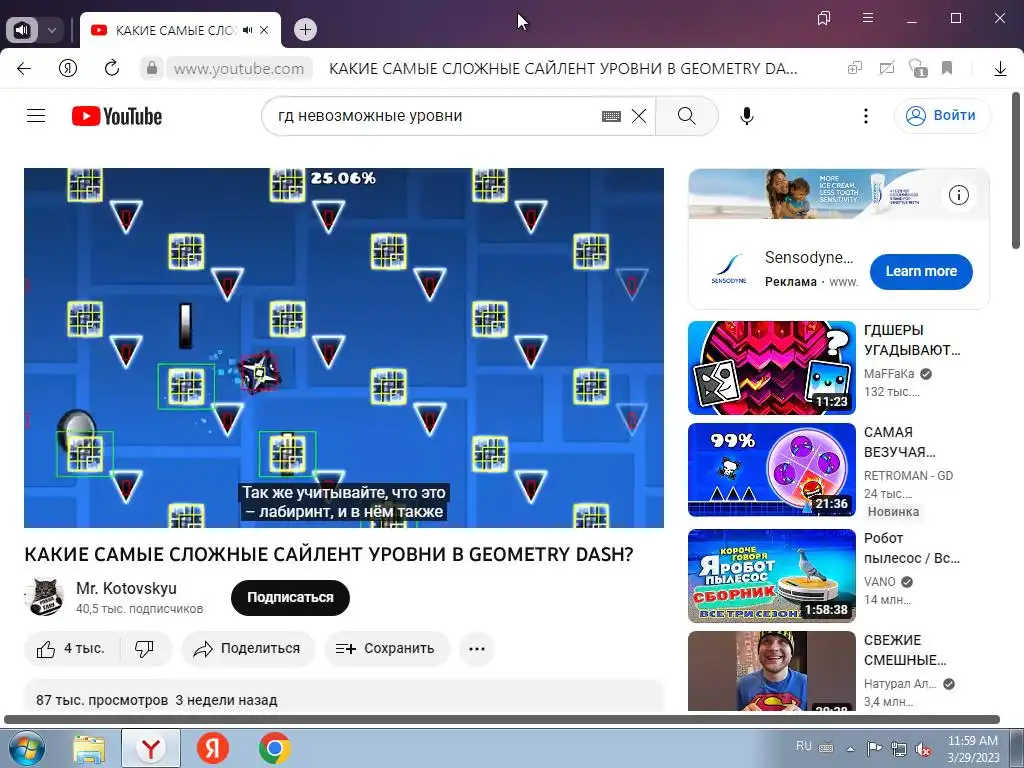Open YouTube settings three-dot menu

tap(866, 116)
